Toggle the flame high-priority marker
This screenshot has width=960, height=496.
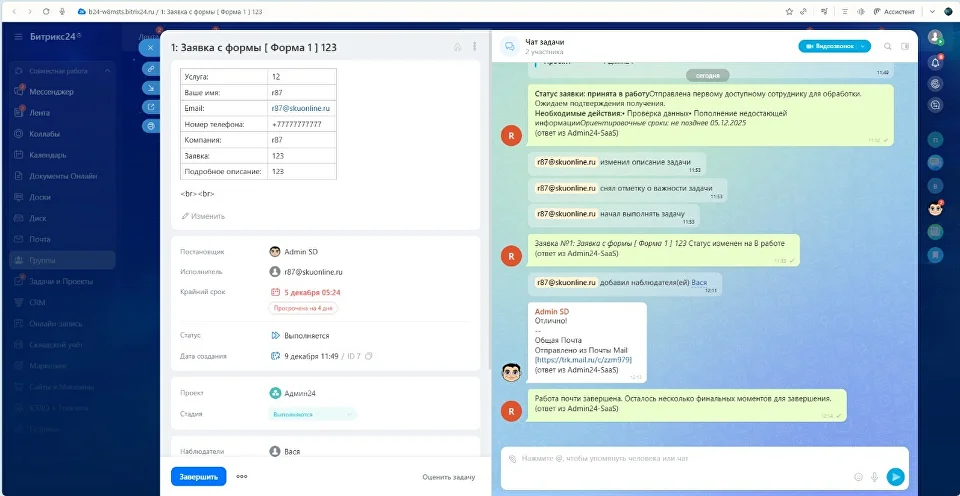point(457,46)
